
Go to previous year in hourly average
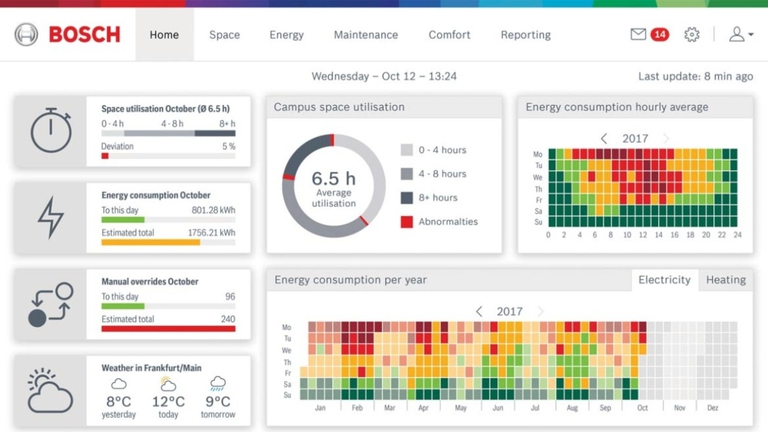point(604,139)
